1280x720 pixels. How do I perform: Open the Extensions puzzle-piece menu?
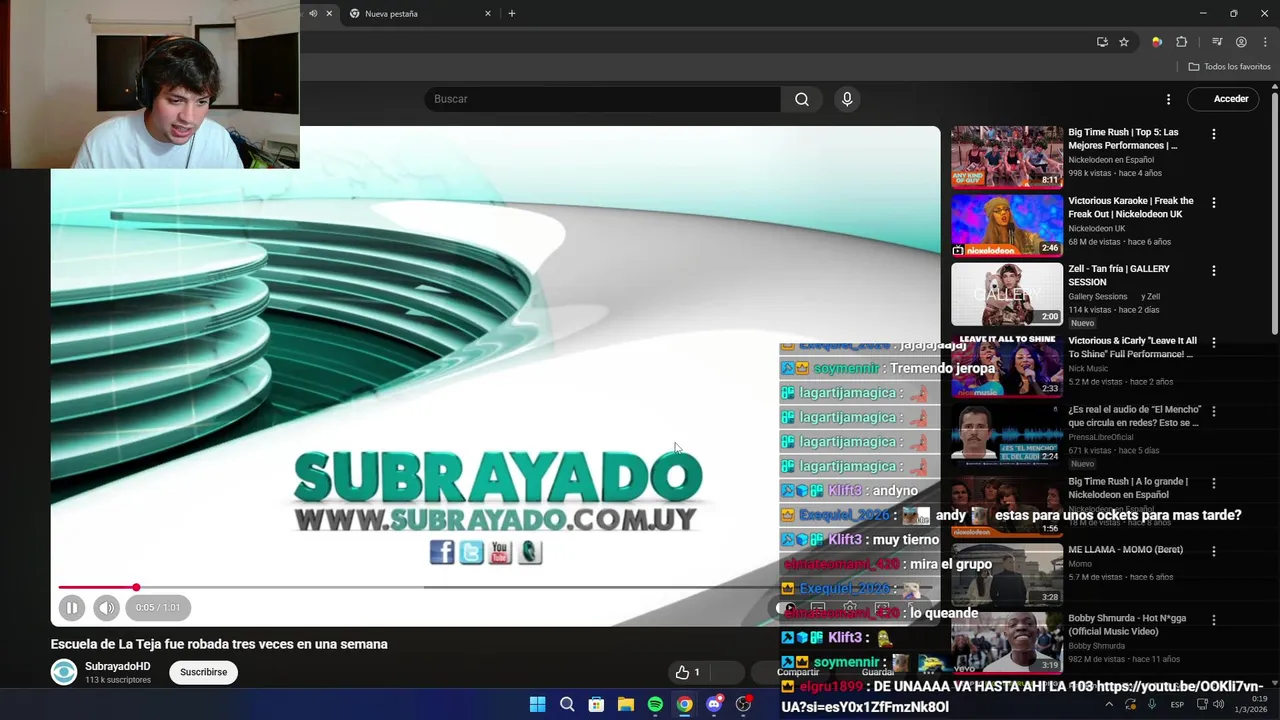pos(1182,42)
